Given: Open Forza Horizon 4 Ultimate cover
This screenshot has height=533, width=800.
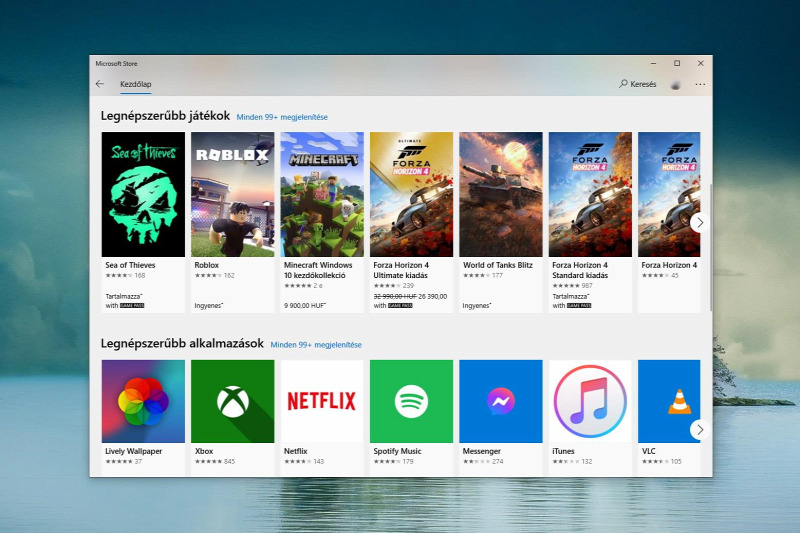Looking at the screenshot, I should 411,194.
